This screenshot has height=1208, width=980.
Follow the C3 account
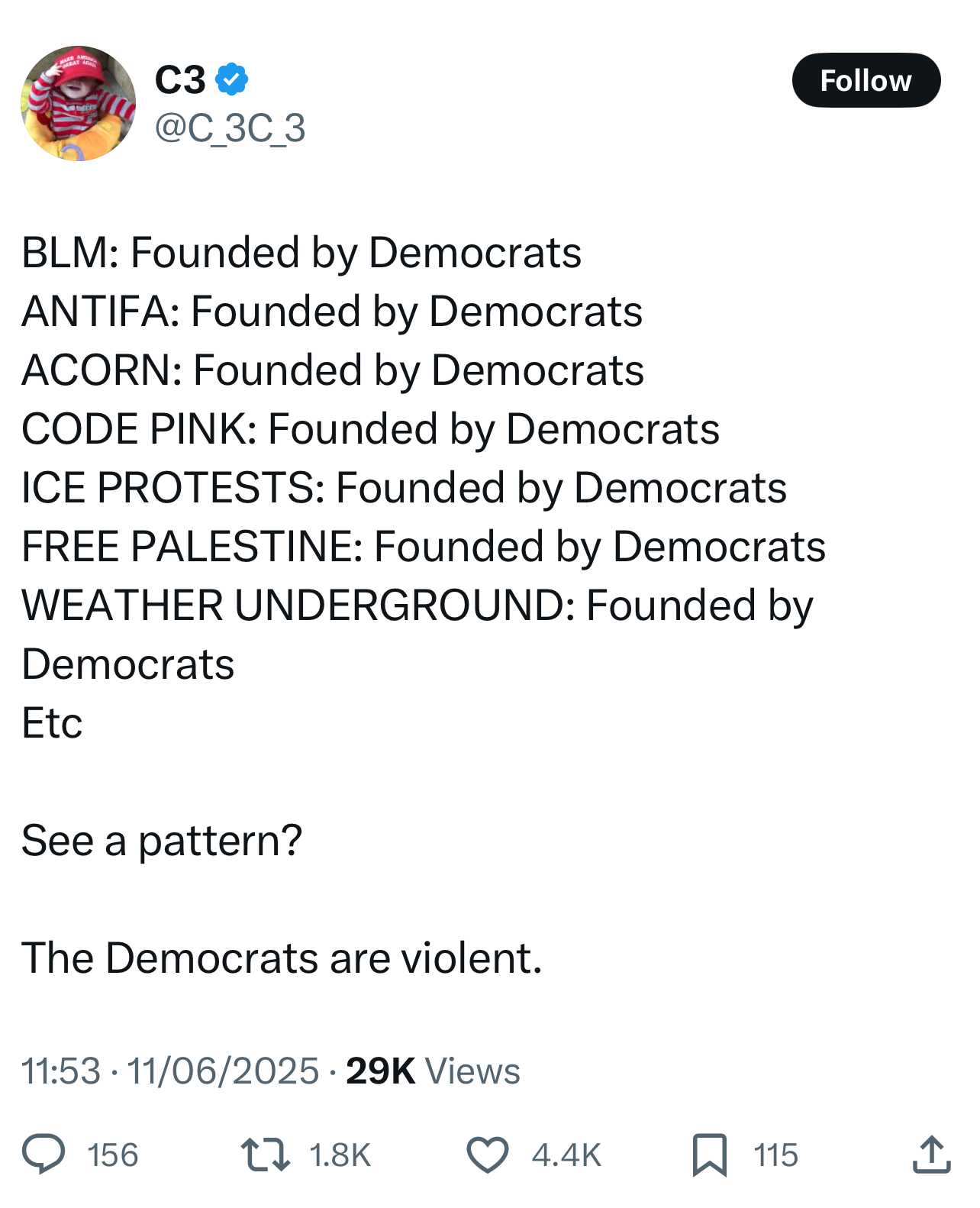point(866,80)
